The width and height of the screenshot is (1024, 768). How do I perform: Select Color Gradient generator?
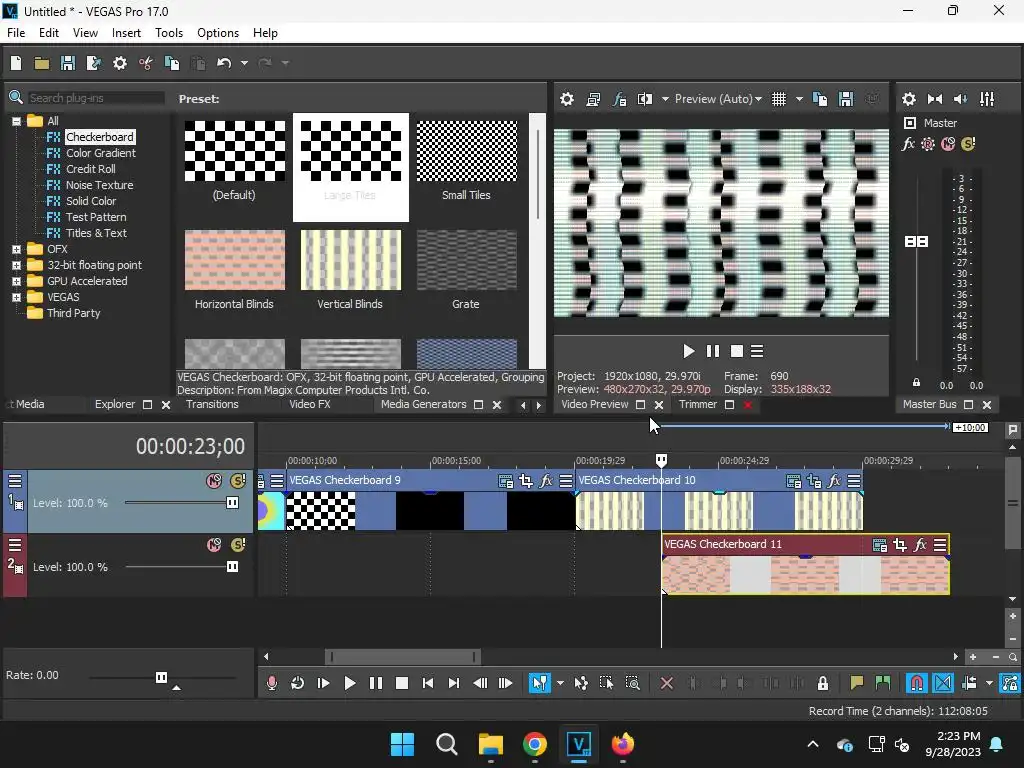point(101,153)
